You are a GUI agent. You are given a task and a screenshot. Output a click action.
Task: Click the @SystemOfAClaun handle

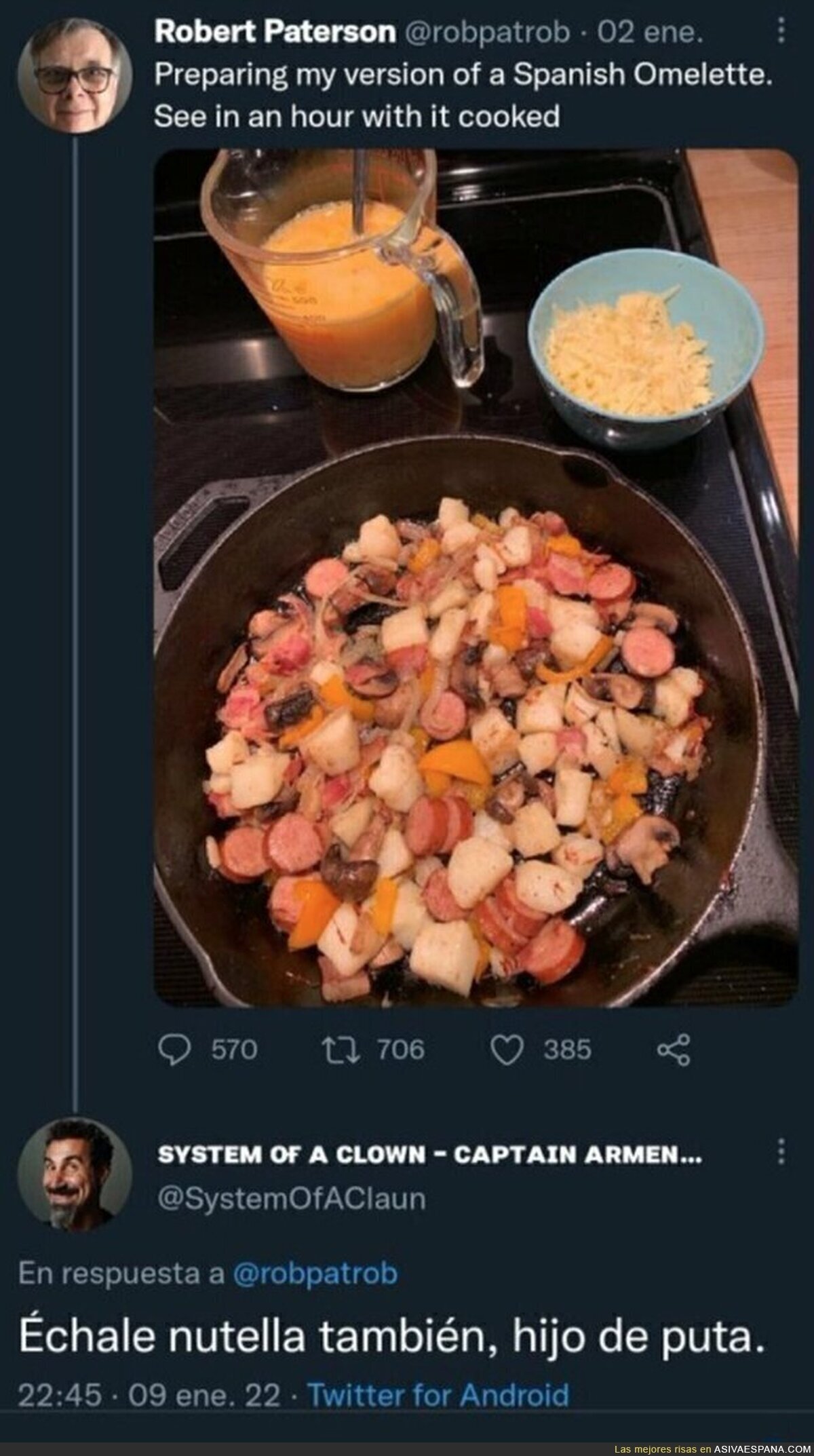[x=292, y=1198]
